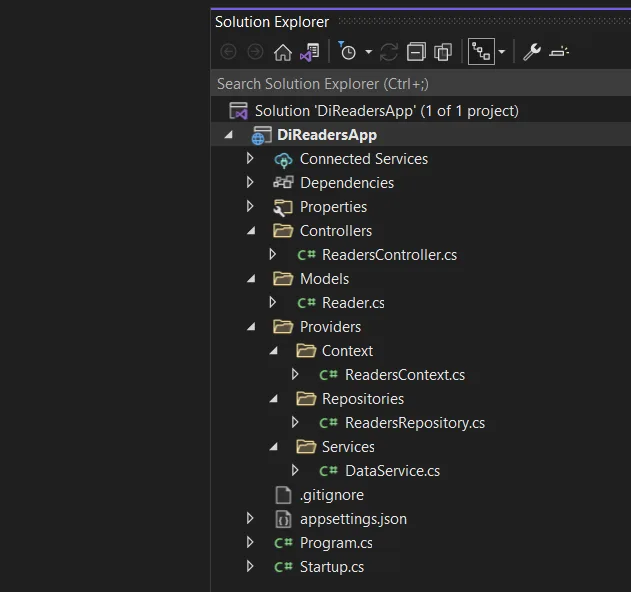Select the Solution 'DiReadersApp' node
This screenshot has width=631, height=592.
pos(386,111)
